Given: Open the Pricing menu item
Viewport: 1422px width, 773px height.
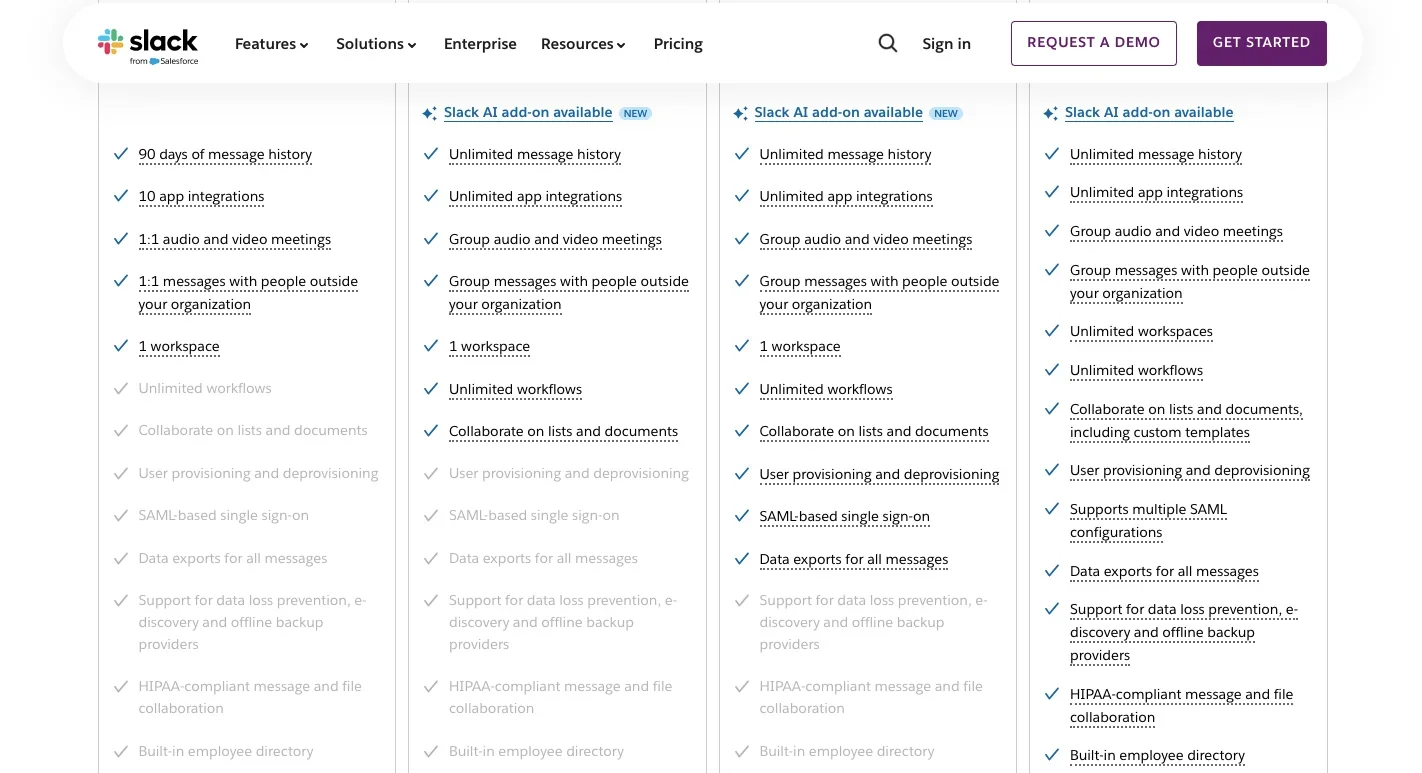Looking at the screenshot, I should (x=678, y=44).
